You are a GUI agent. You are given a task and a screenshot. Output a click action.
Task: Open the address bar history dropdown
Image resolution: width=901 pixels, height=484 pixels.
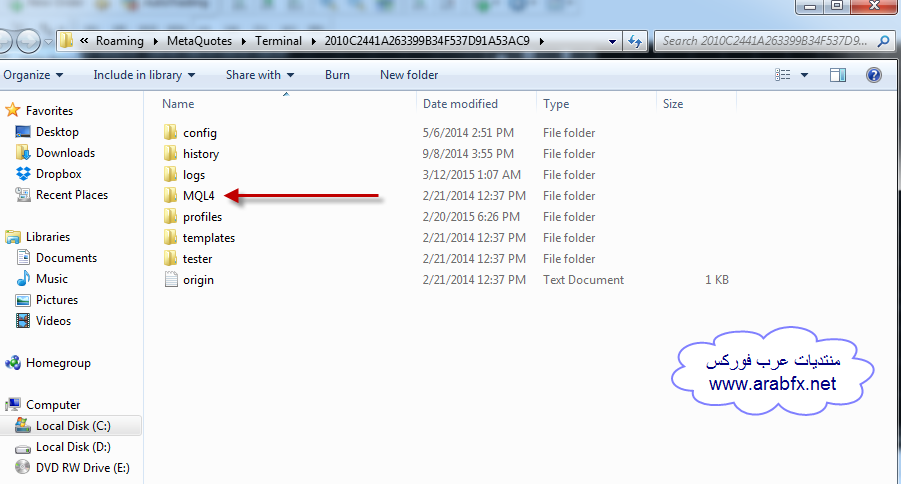point(612,41)
